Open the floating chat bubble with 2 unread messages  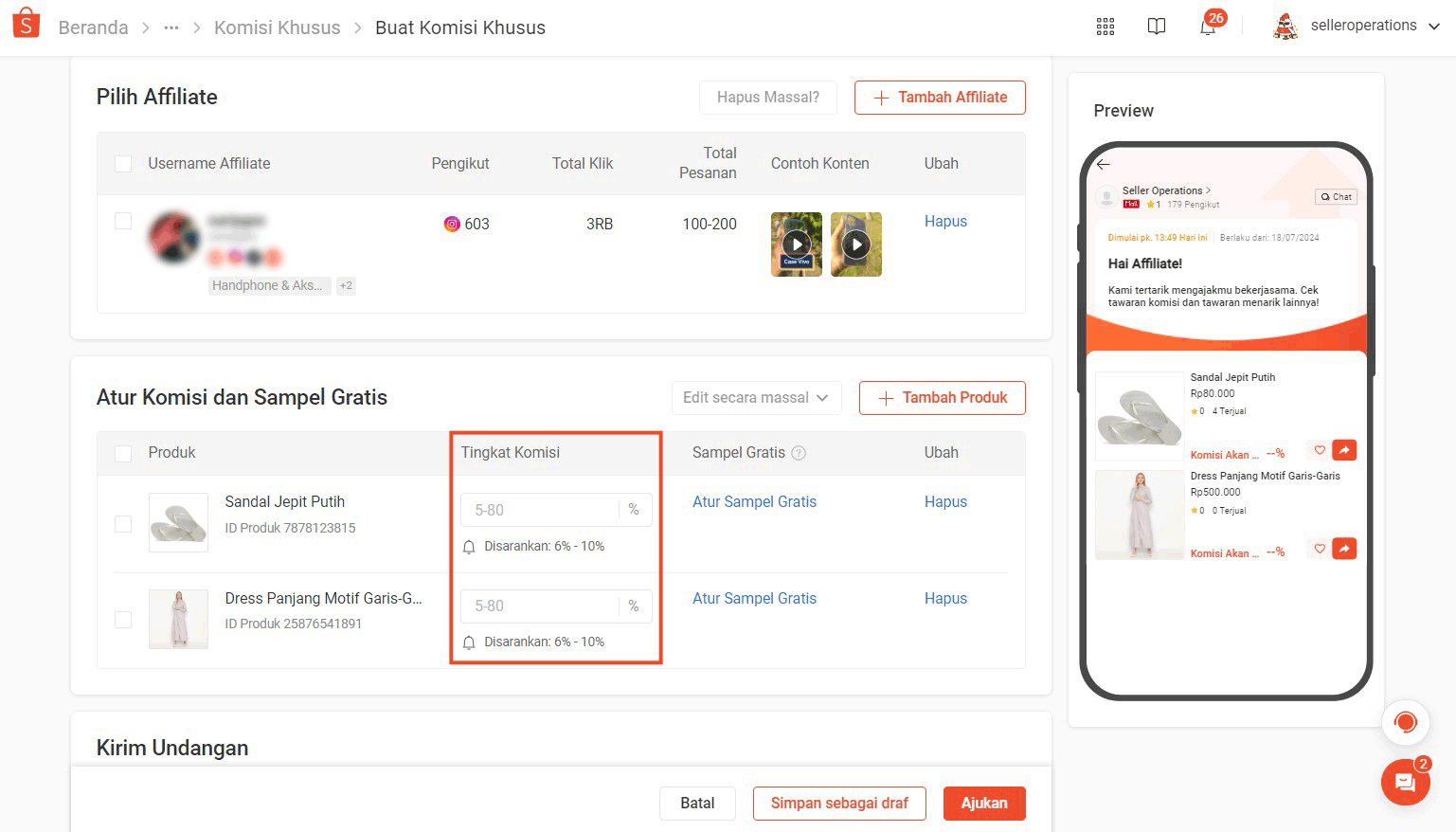(1406, 782)
